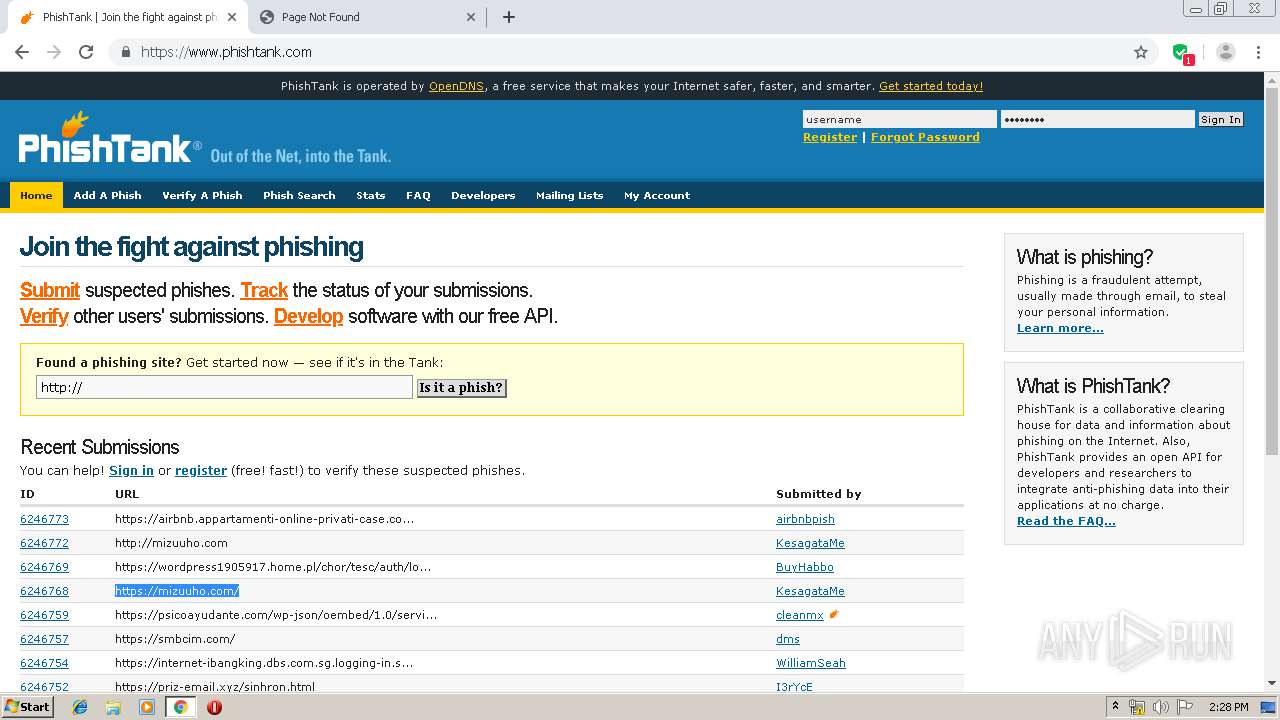The height and width of the screenshot is (720, 1280).
Task: Close the Page Not Found tab
Action: [472, 17]
